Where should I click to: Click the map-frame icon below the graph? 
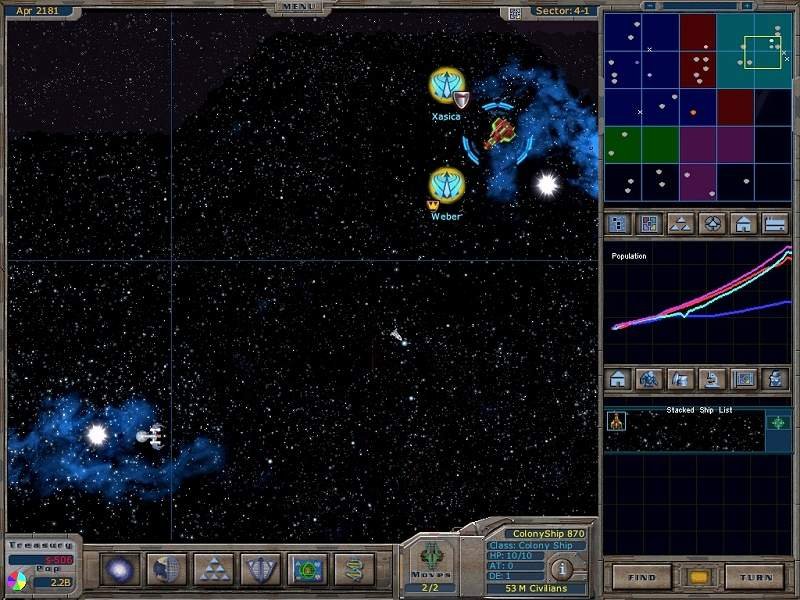pos(744,379)
